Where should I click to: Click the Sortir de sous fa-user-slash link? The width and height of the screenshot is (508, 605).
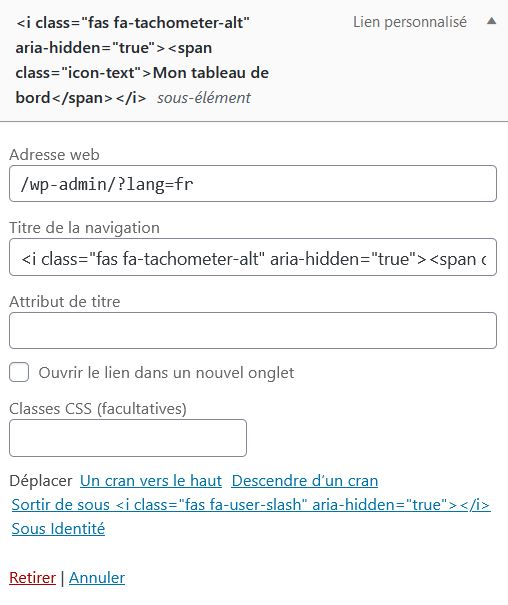251,505
